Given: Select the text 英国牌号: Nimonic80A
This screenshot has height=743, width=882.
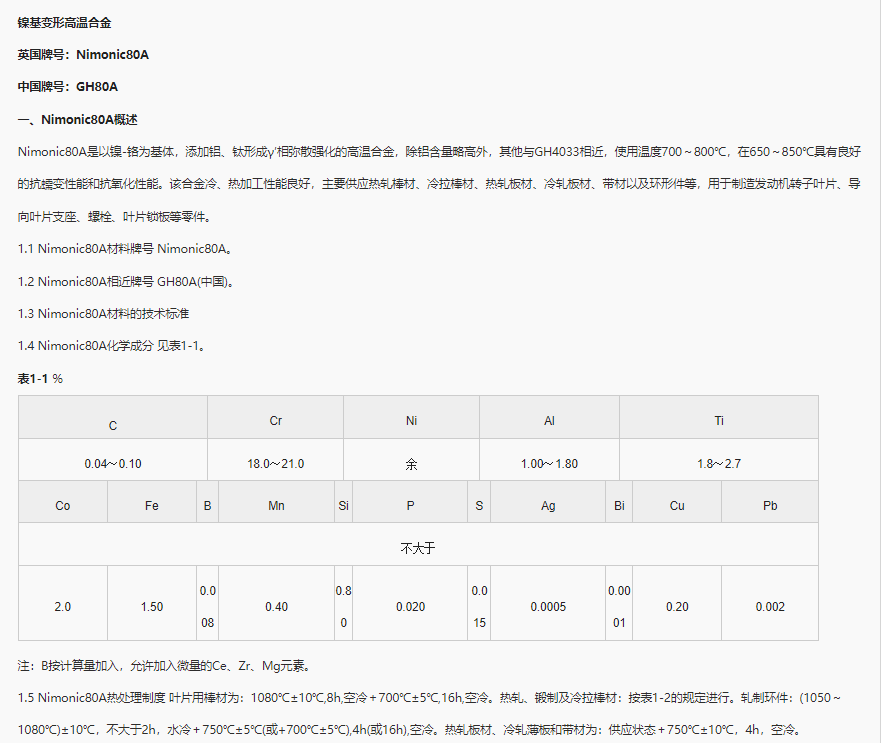Looking at the screenshot, I should pos(81,54).
